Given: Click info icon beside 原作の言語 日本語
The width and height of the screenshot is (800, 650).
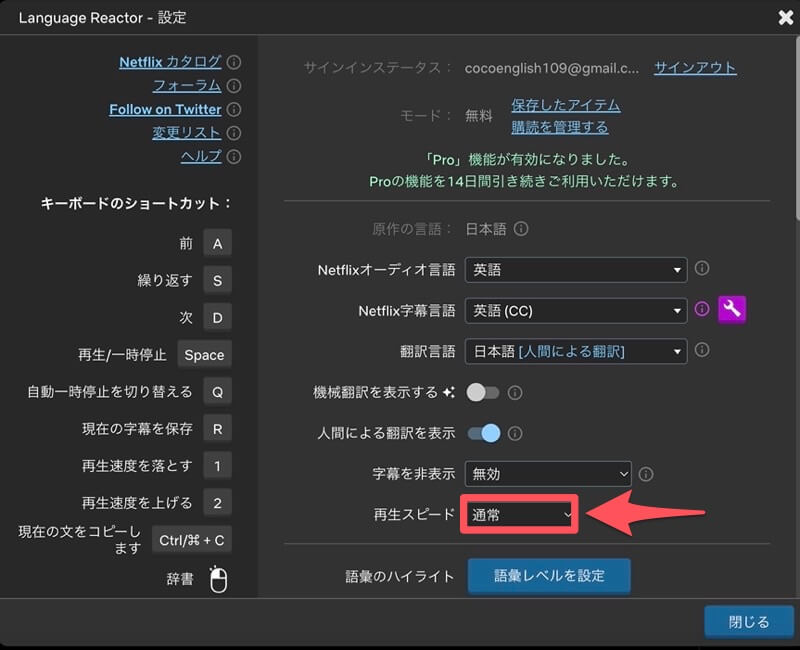Looking at the screenshot, I should point(521,229).
